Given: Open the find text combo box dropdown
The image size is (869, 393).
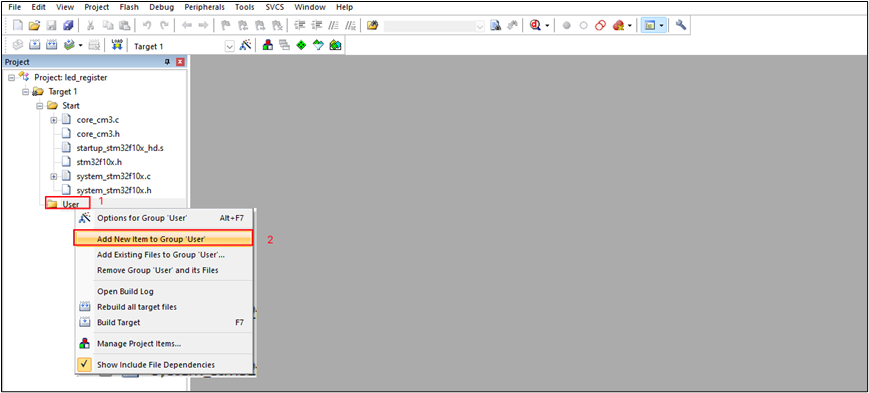Looking at the screenshot, I should tap(479, 26).
